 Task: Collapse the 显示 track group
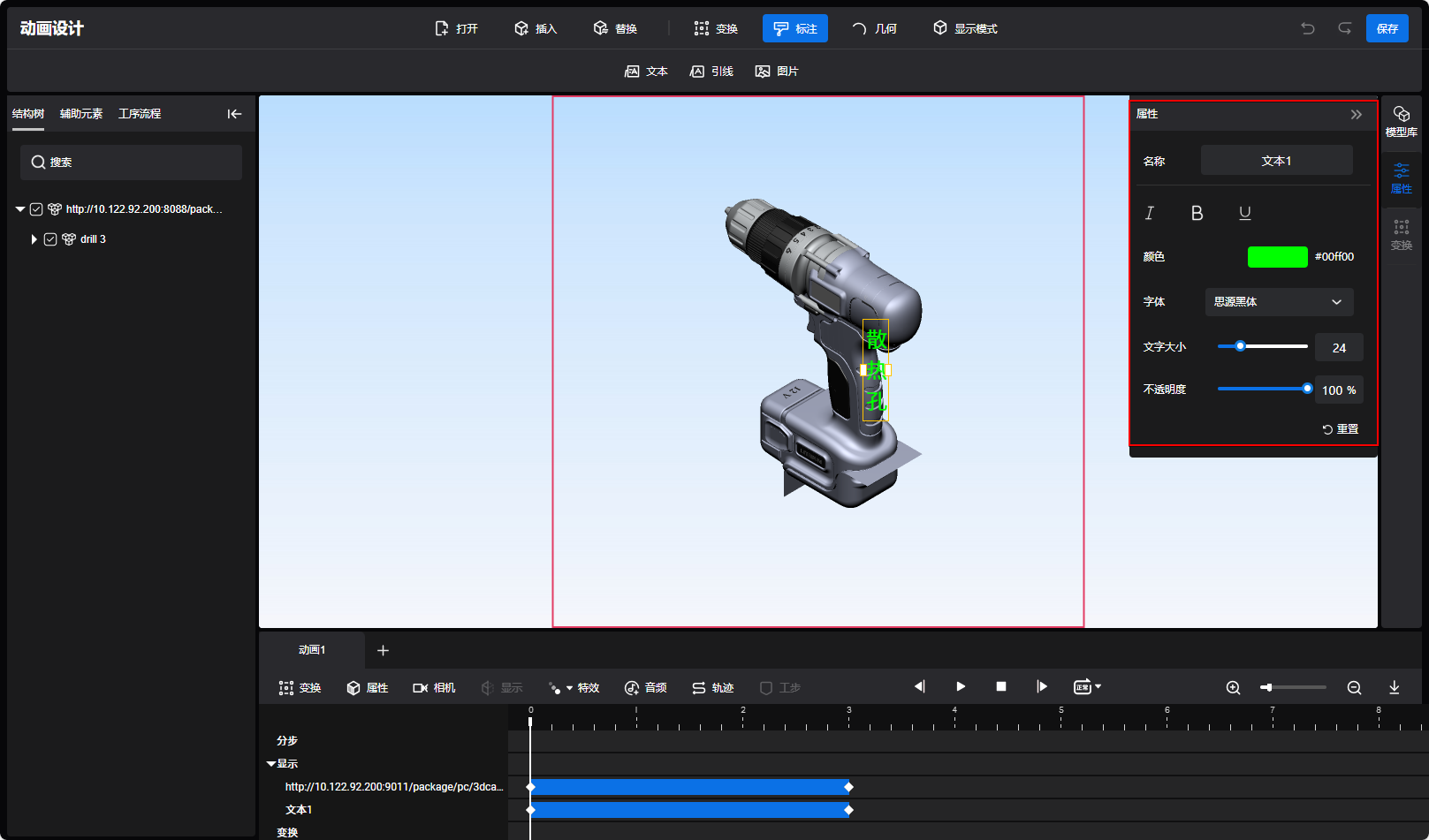[271, 764]
